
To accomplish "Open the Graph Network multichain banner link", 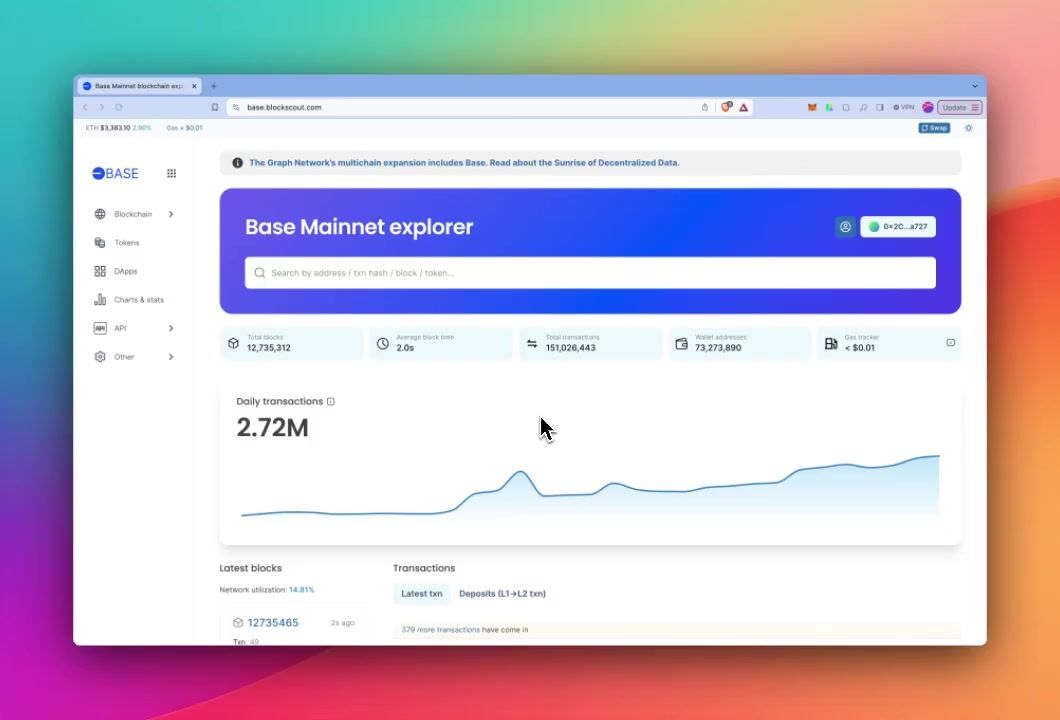I will pos(464,163).
